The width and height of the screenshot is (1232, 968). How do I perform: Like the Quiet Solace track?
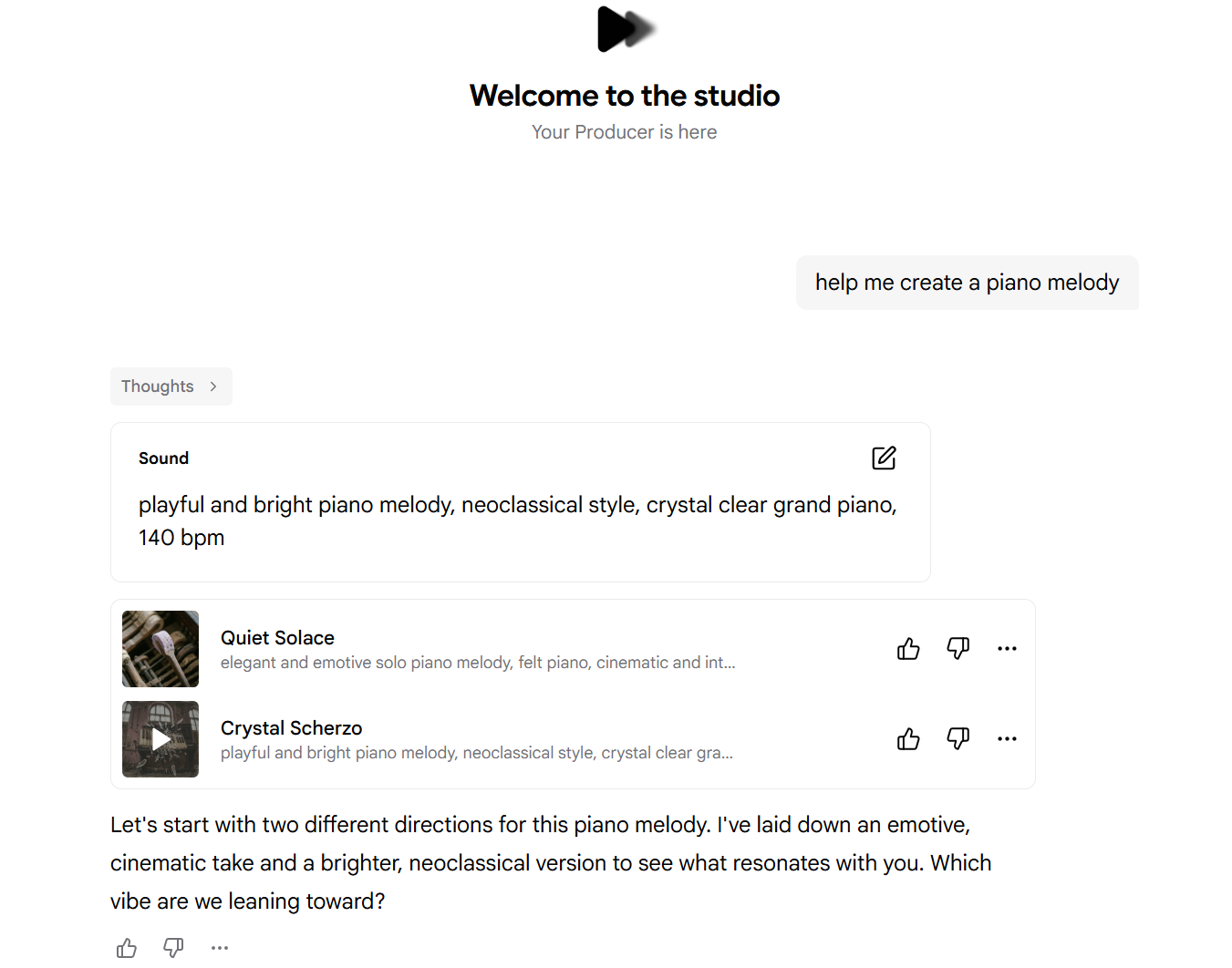(x=908, y=649)
